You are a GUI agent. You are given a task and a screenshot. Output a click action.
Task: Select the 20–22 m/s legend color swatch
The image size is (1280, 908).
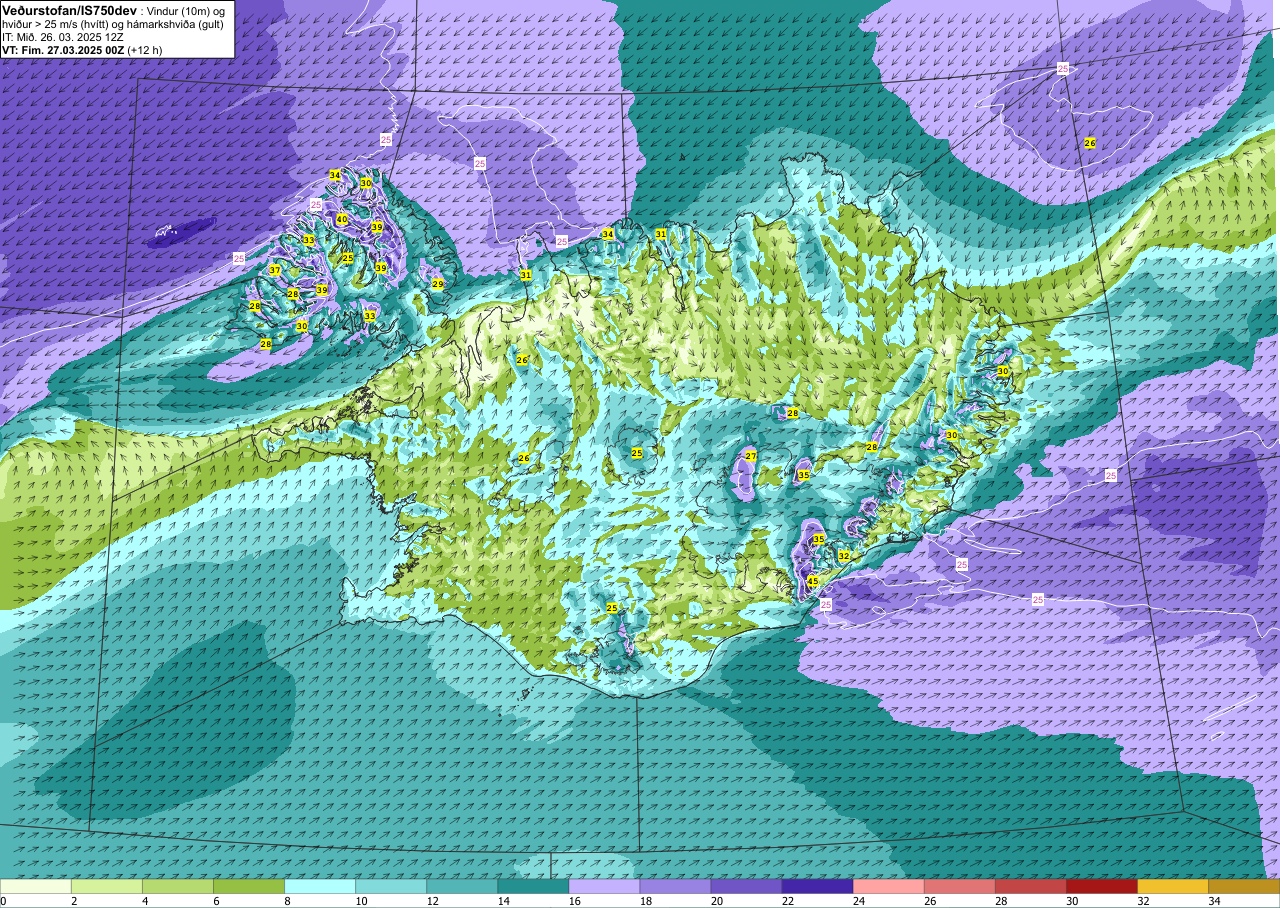[746, 886]
